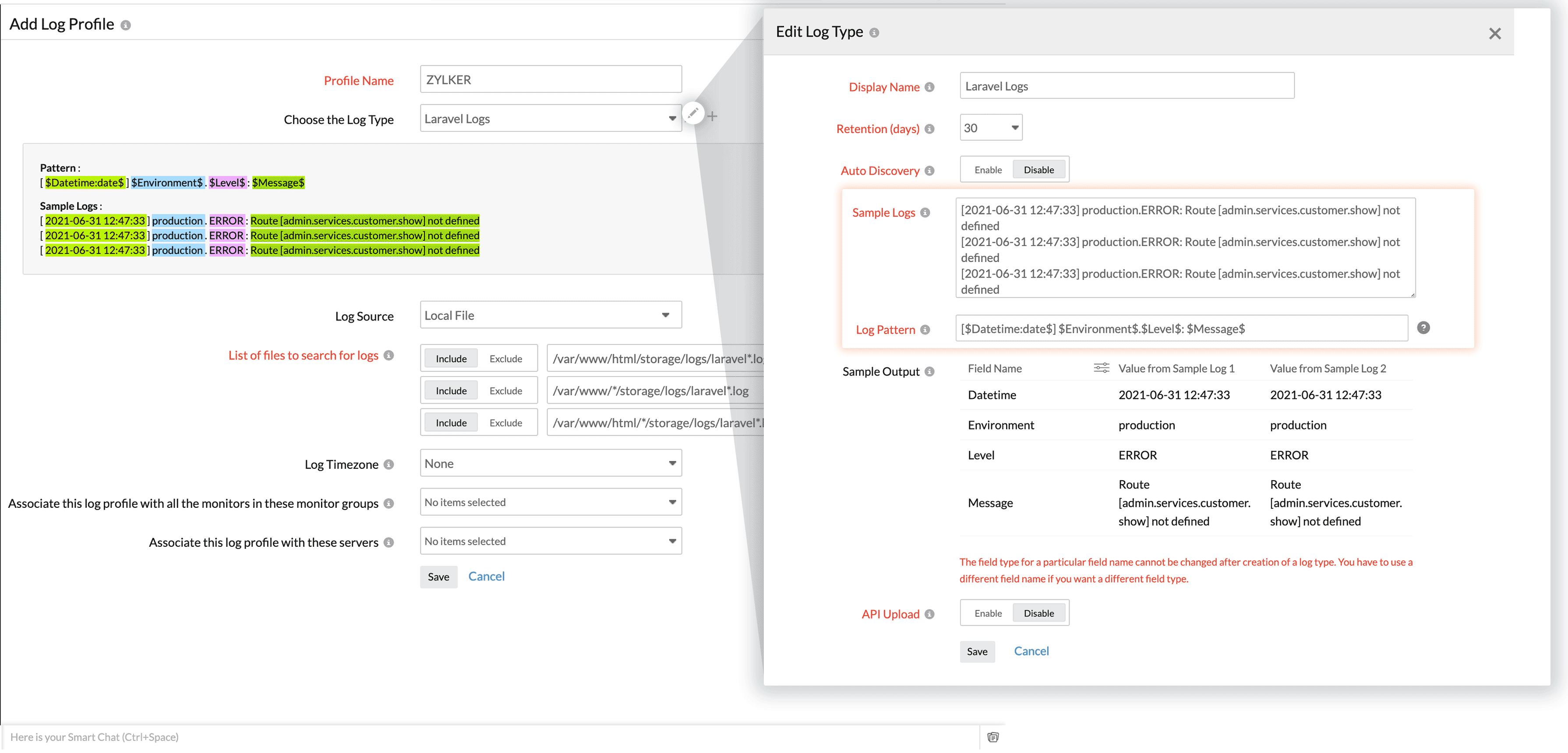Open the Log Timezone dropdown

tap(550, 464)
